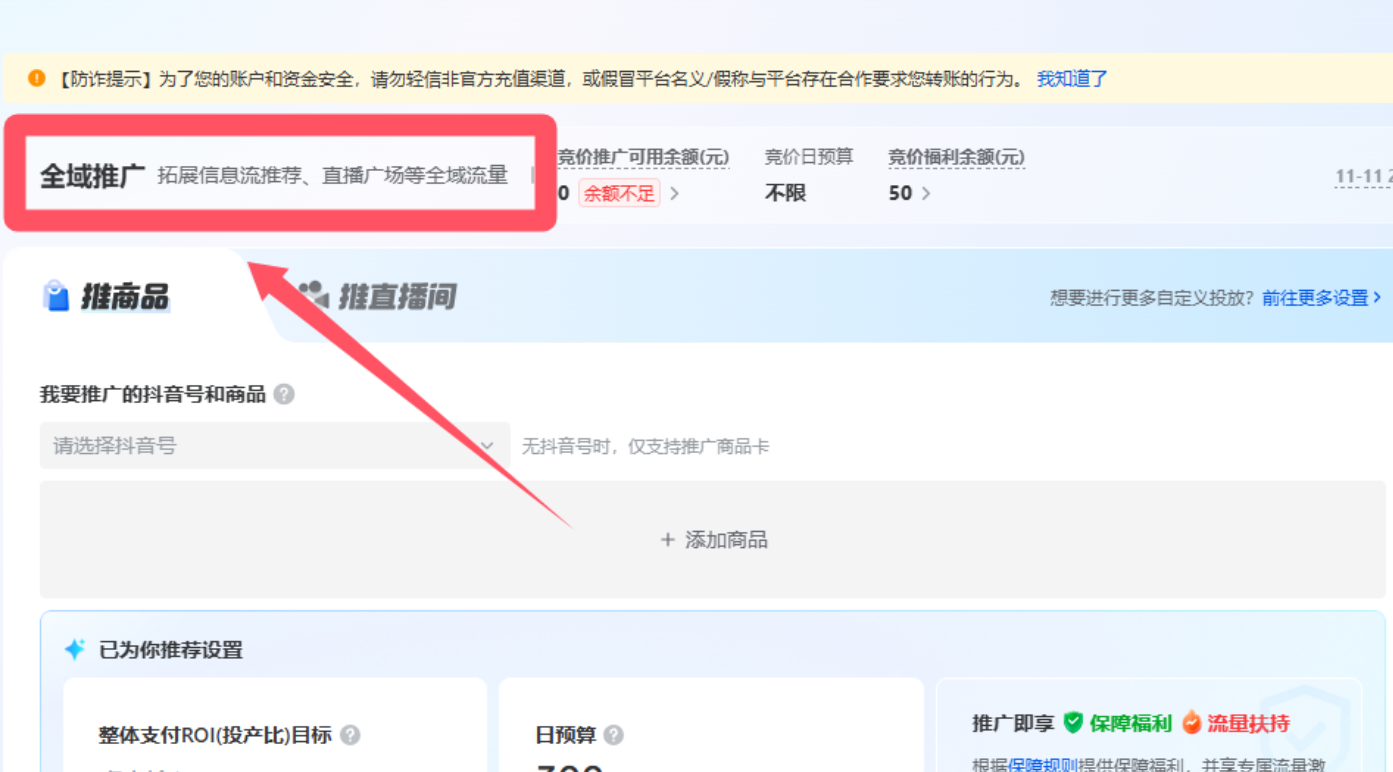The image size is (1393, 772).
Task: Click the green shield icon before 保障福利
Action: click(x=1073, y=722)
